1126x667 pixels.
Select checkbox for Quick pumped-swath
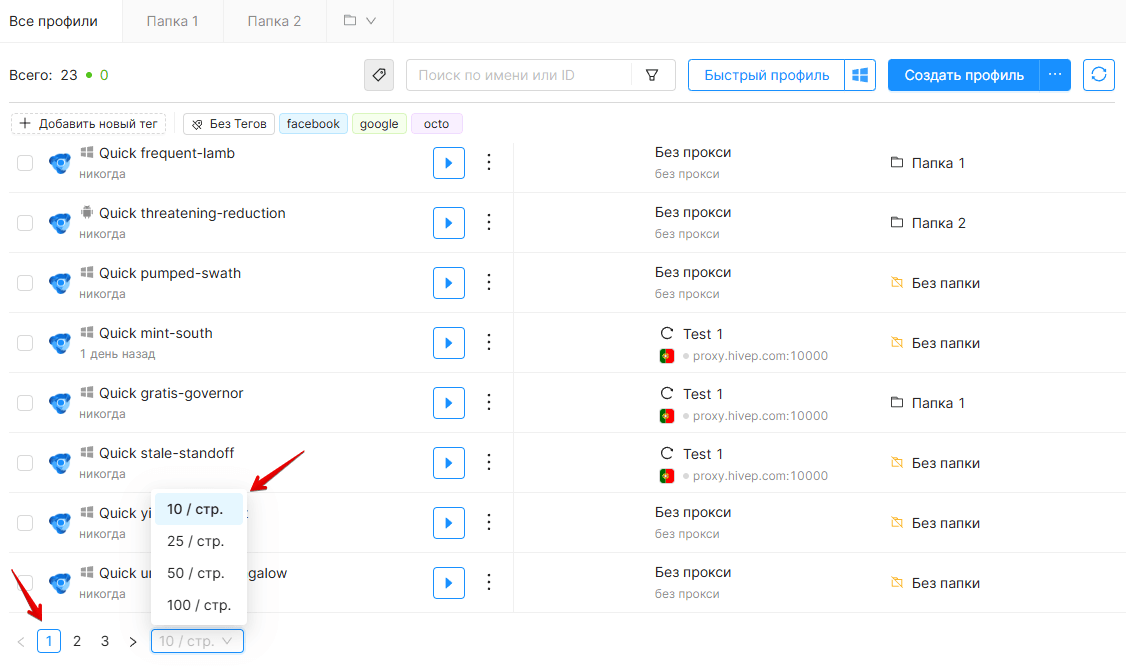(25, 283)
